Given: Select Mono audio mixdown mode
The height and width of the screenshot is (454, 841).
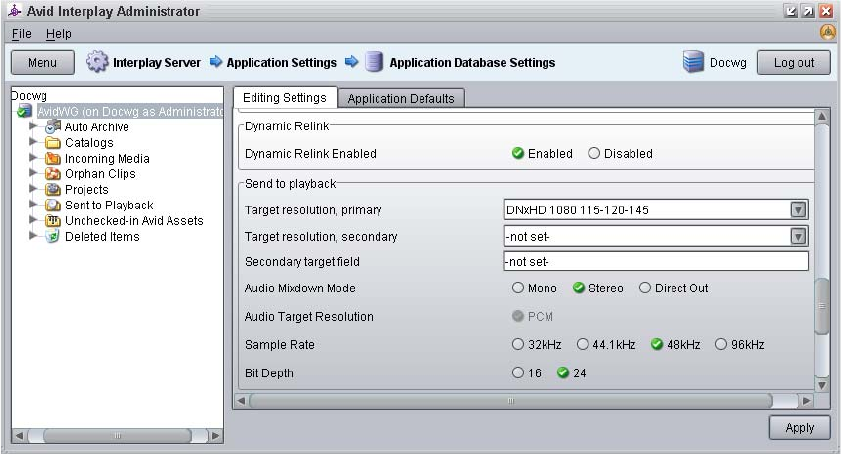Looking at the screenshot, I should pos(518,288).
